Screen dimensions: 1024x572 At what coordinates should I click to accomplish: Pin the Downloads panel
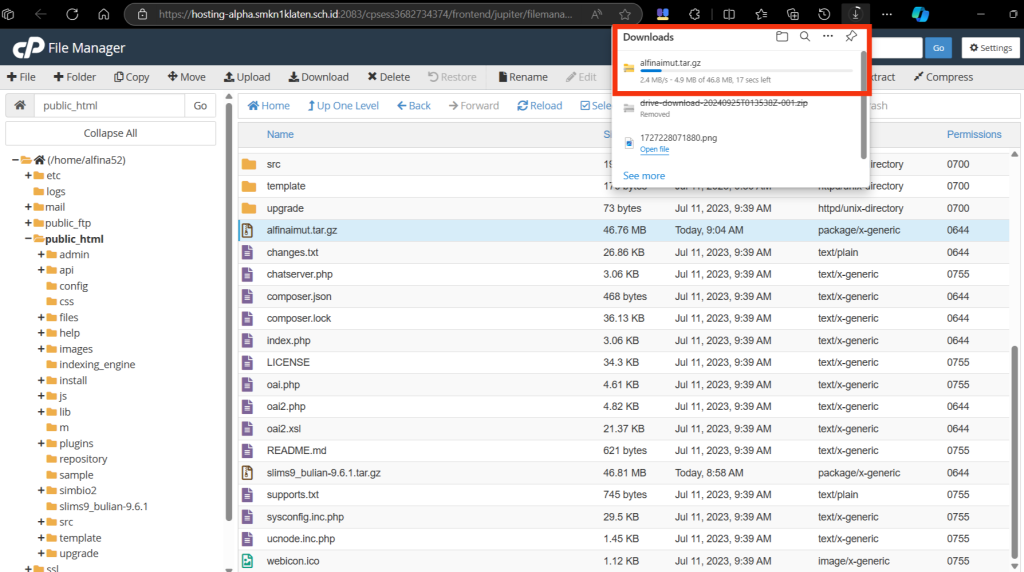click(850, 37)
